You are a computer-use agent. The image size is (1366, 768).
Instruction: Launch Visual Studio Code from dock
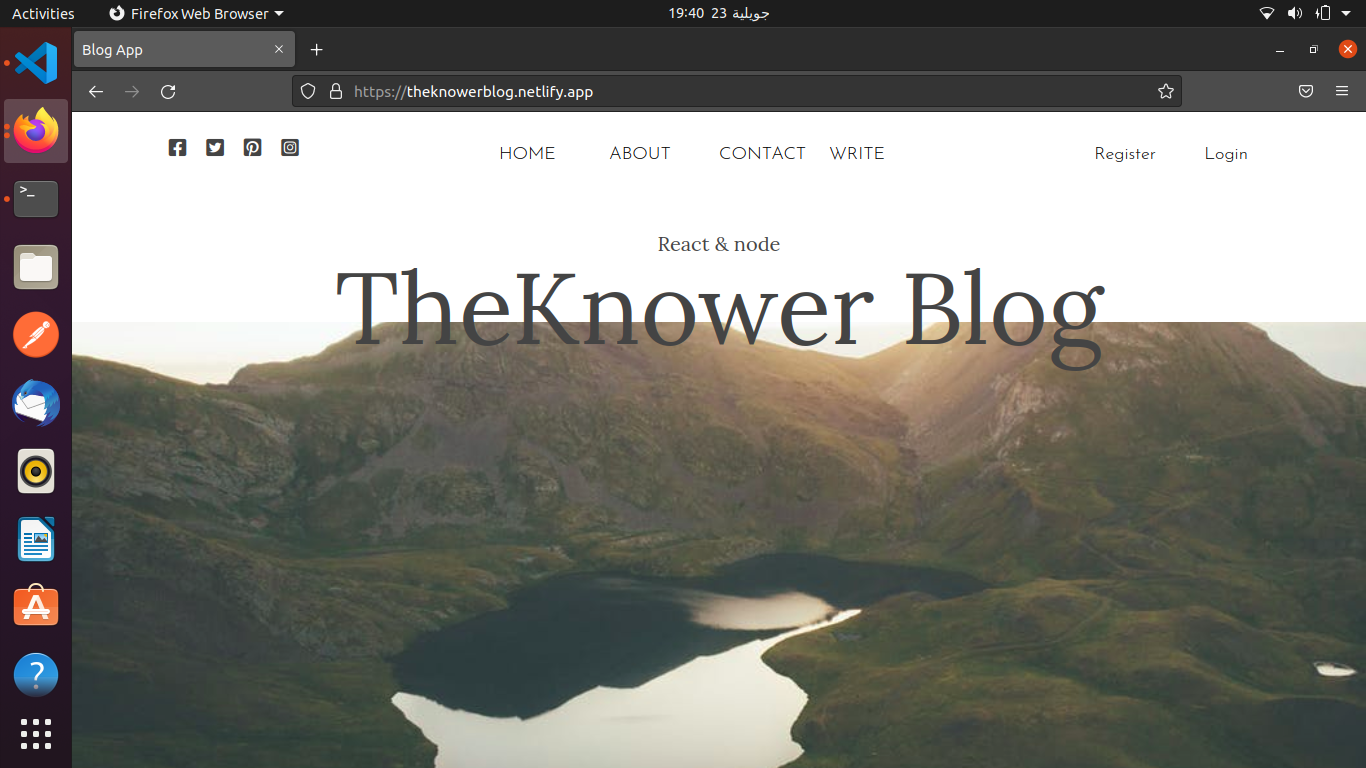point(36,63)
